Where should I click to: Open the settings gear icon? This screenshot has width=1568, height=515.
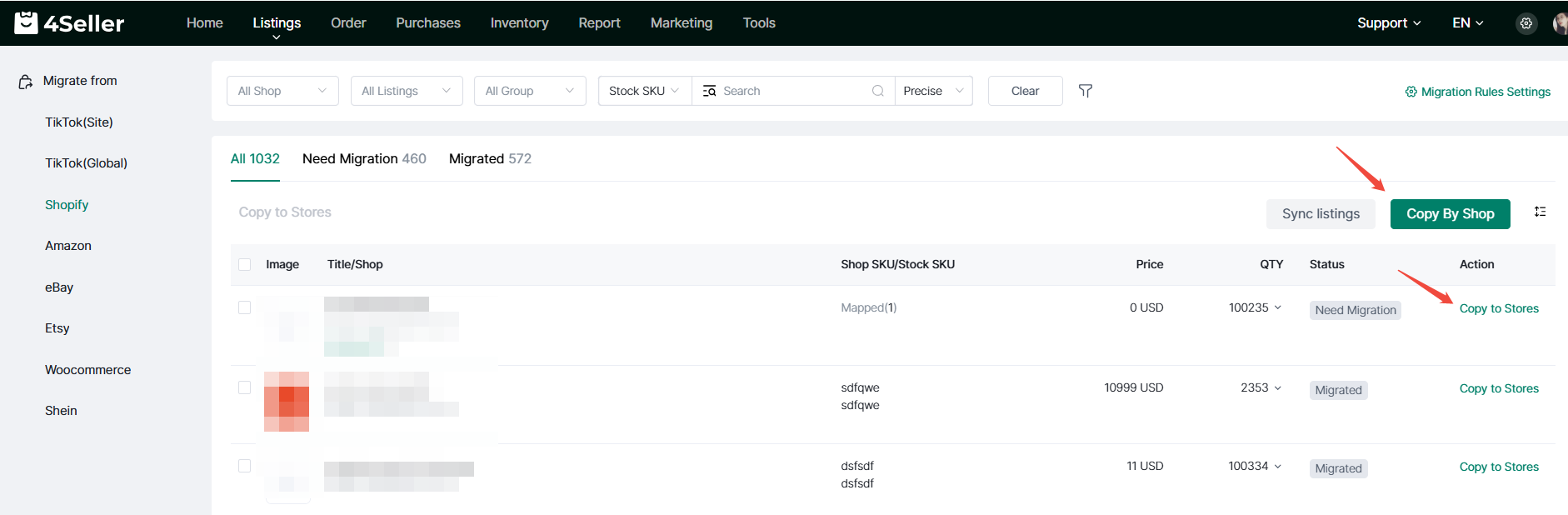click(x=1526, y=23)
